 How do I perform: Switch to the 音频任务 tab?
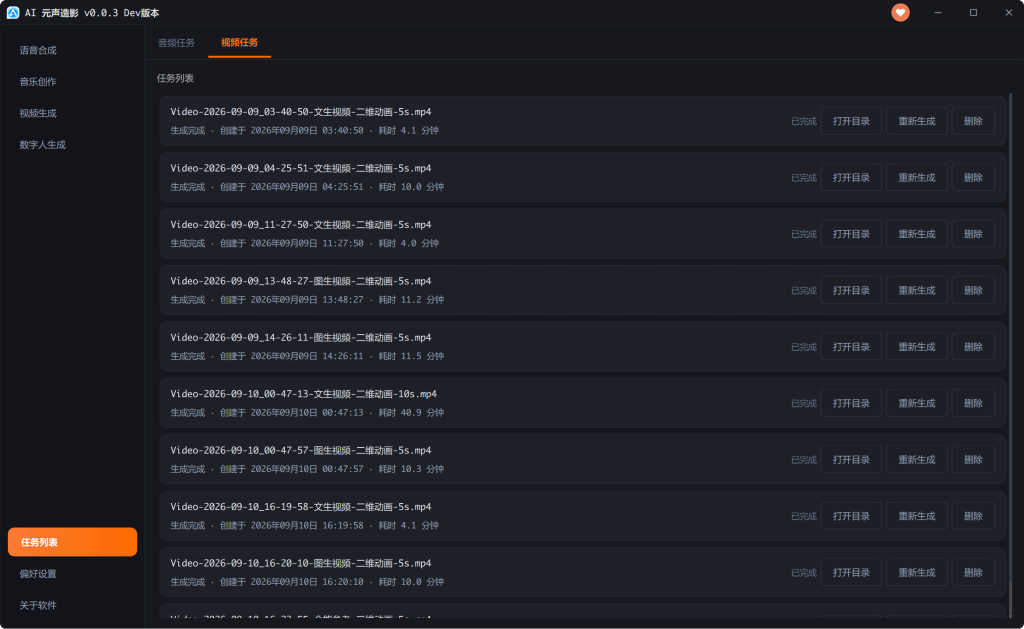coord(176,42)
